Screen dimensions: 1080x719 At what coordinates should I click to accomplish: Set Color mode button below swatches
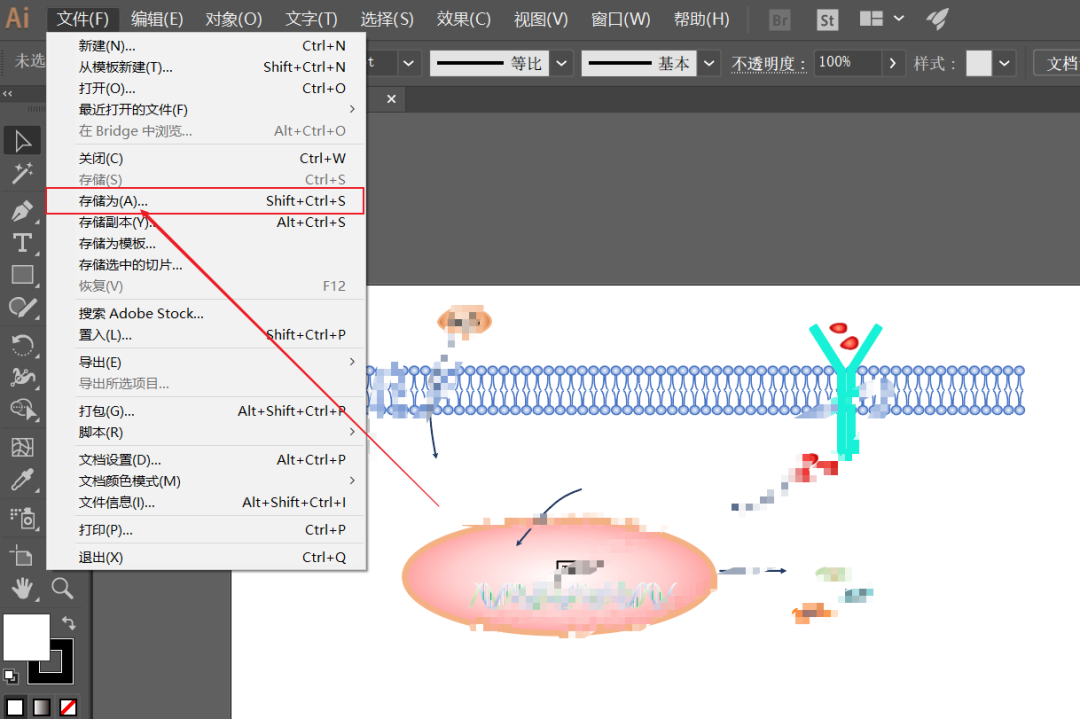[15, 707]
